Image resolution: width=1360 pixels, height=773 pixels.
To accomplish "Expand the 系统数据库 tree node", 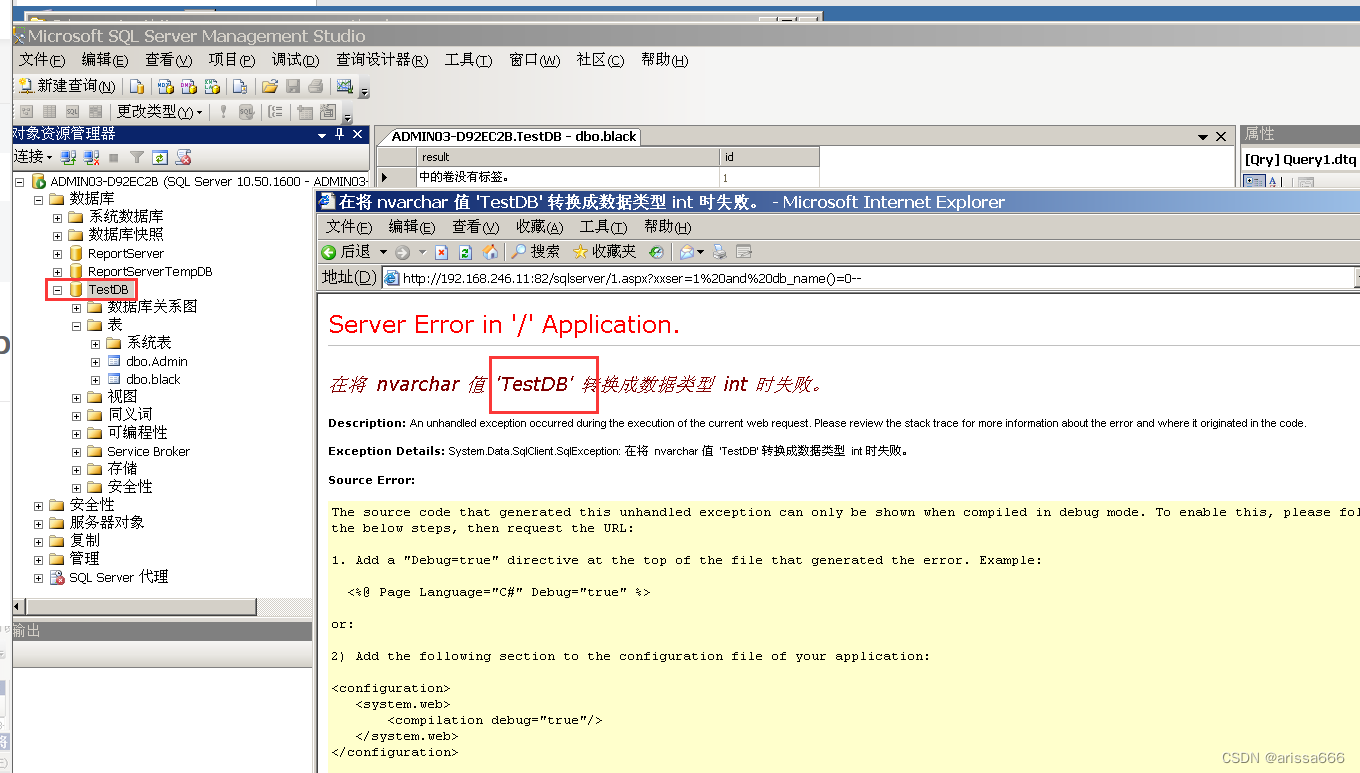I will click(57, 216).
